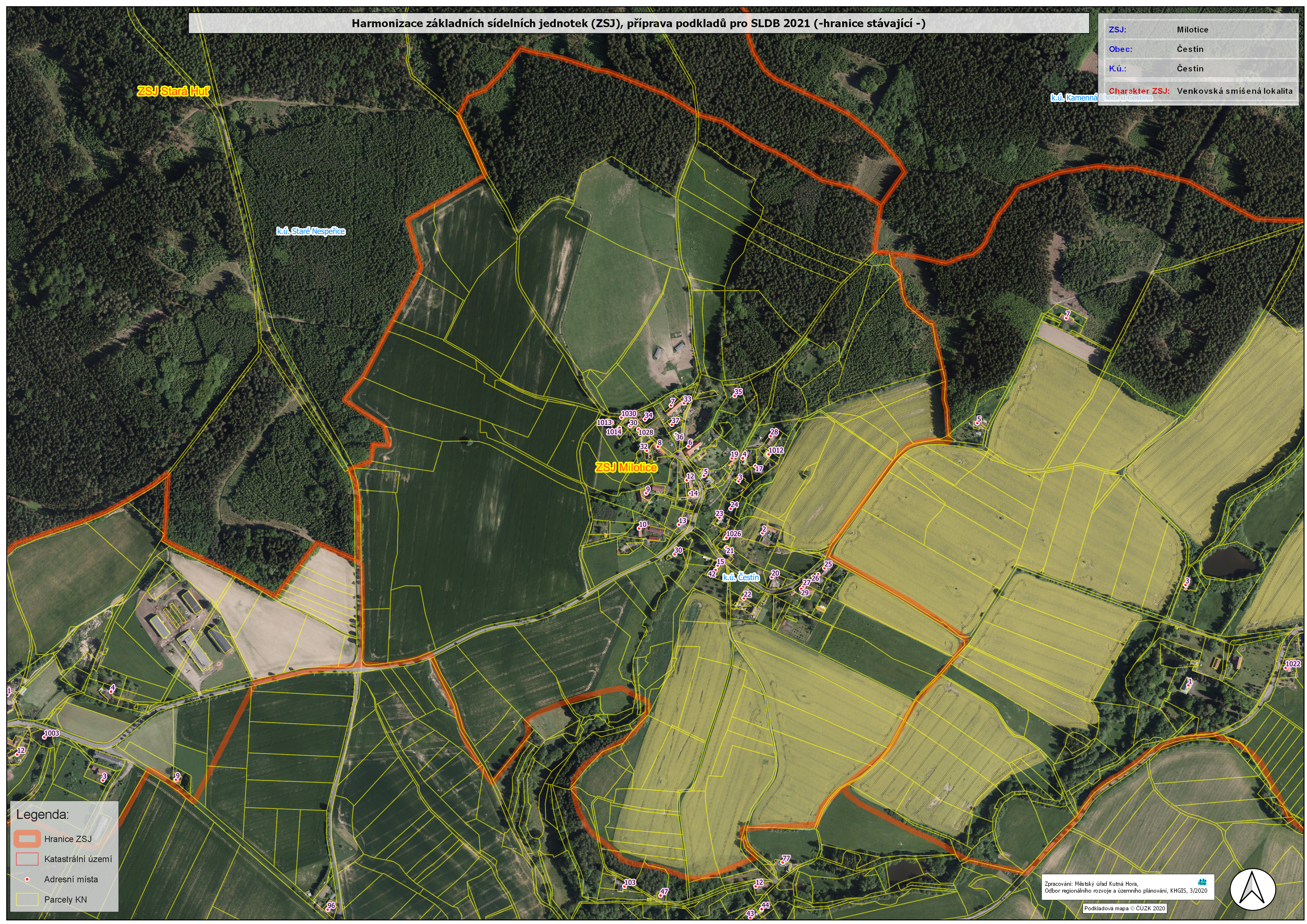The width and height of the screenshot is (1307, 924).
Task: Click the Katastrální území legend symbol
Action: click(27, 859)
